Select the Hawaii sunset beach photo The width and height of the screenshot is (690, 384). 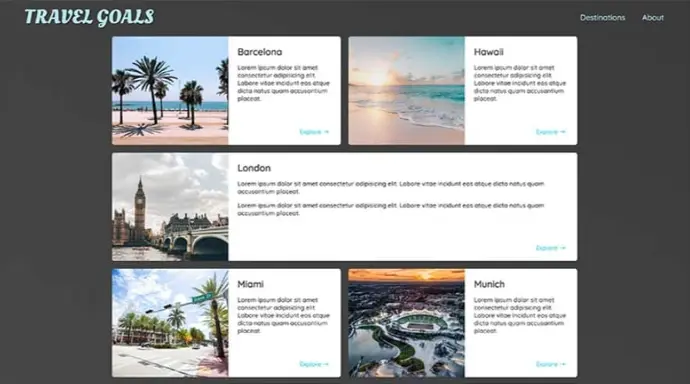click(407, 91)
